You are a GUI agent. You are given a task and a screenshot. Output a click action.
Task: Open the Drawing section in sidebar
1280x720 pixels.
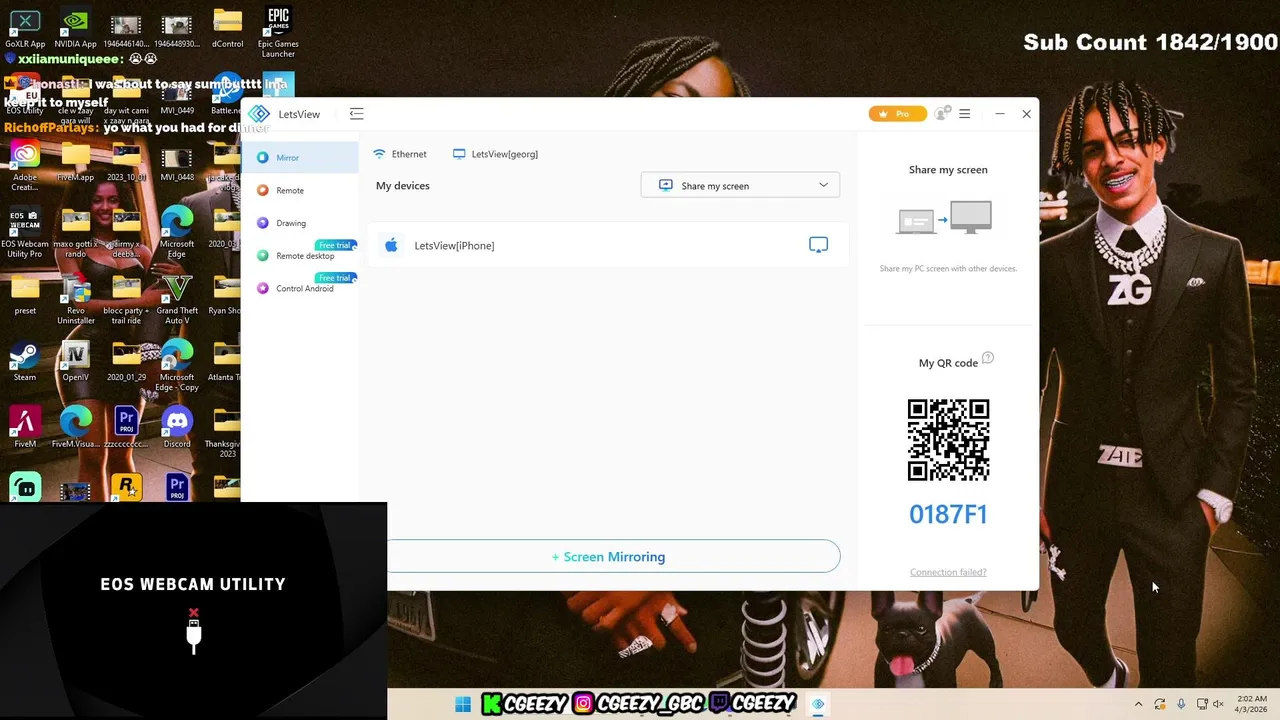click(x=299, y=223)
